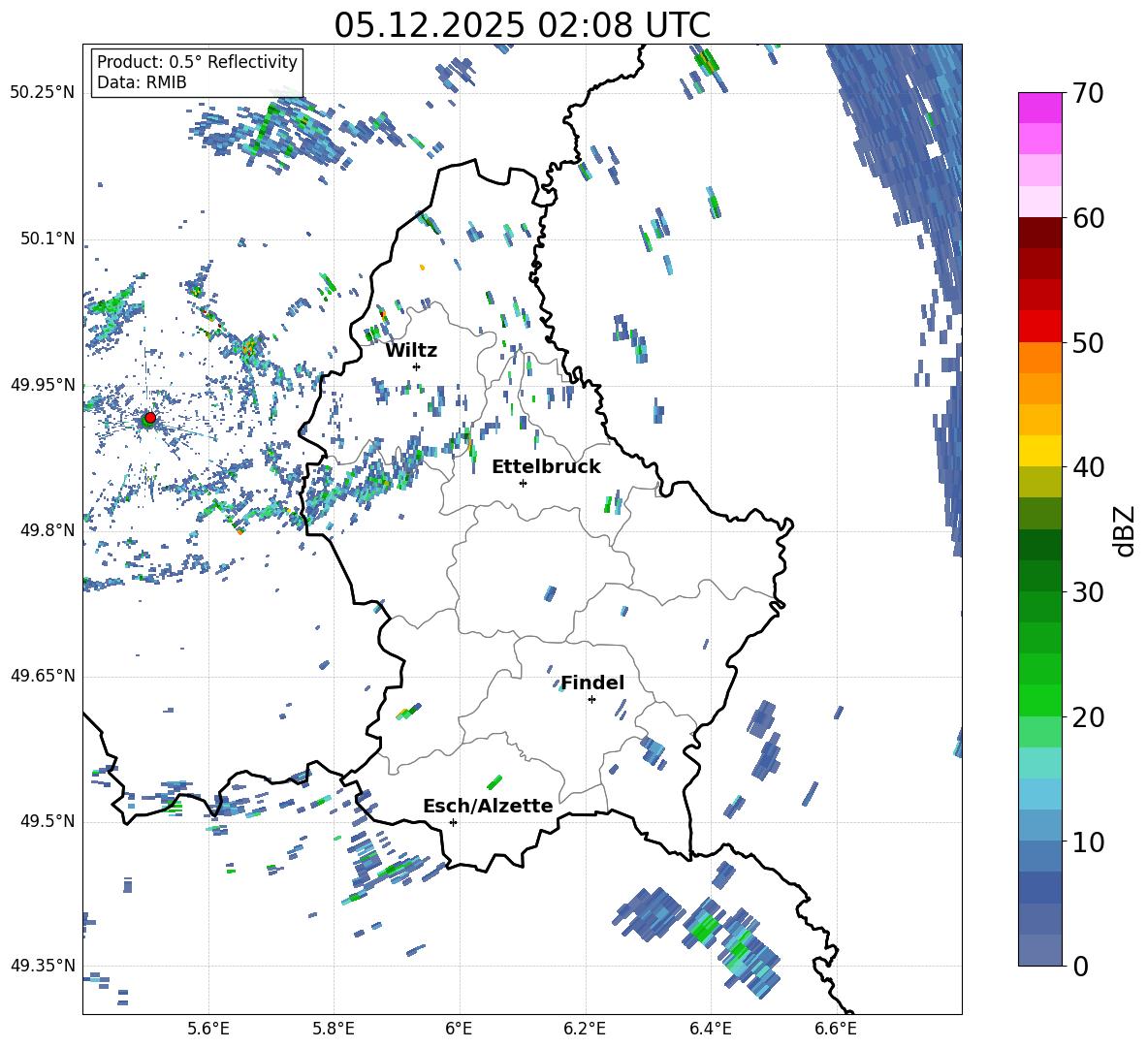Image resolution: width=1148 pixels, height=1048 pixels.
Task: Click the red radar site marker
Action: point(149,418)
